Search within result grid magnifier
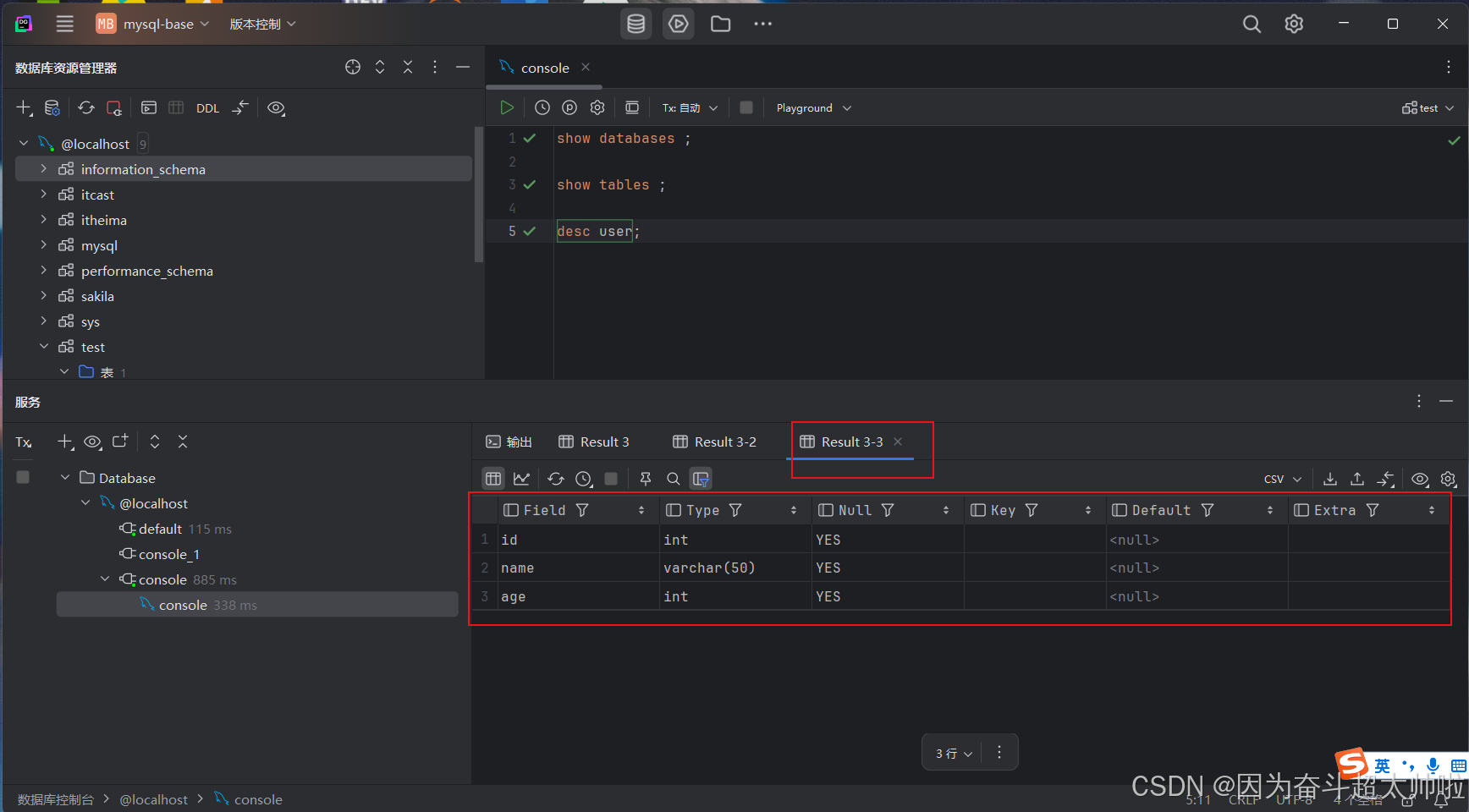The width and height of the screenshot is (1469, 812). point(673,479)
